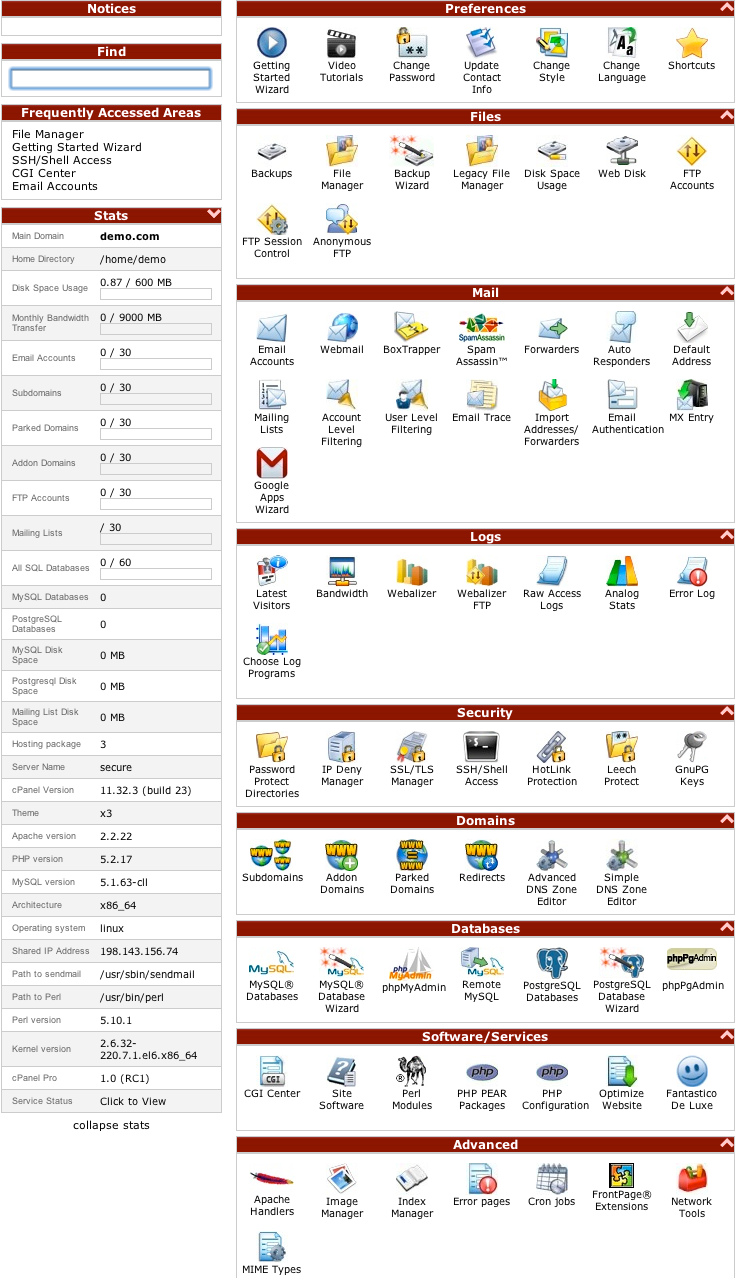Open Backups in Files section
The height and width of the screenshot is (1278, 737).
pos(271,151)
